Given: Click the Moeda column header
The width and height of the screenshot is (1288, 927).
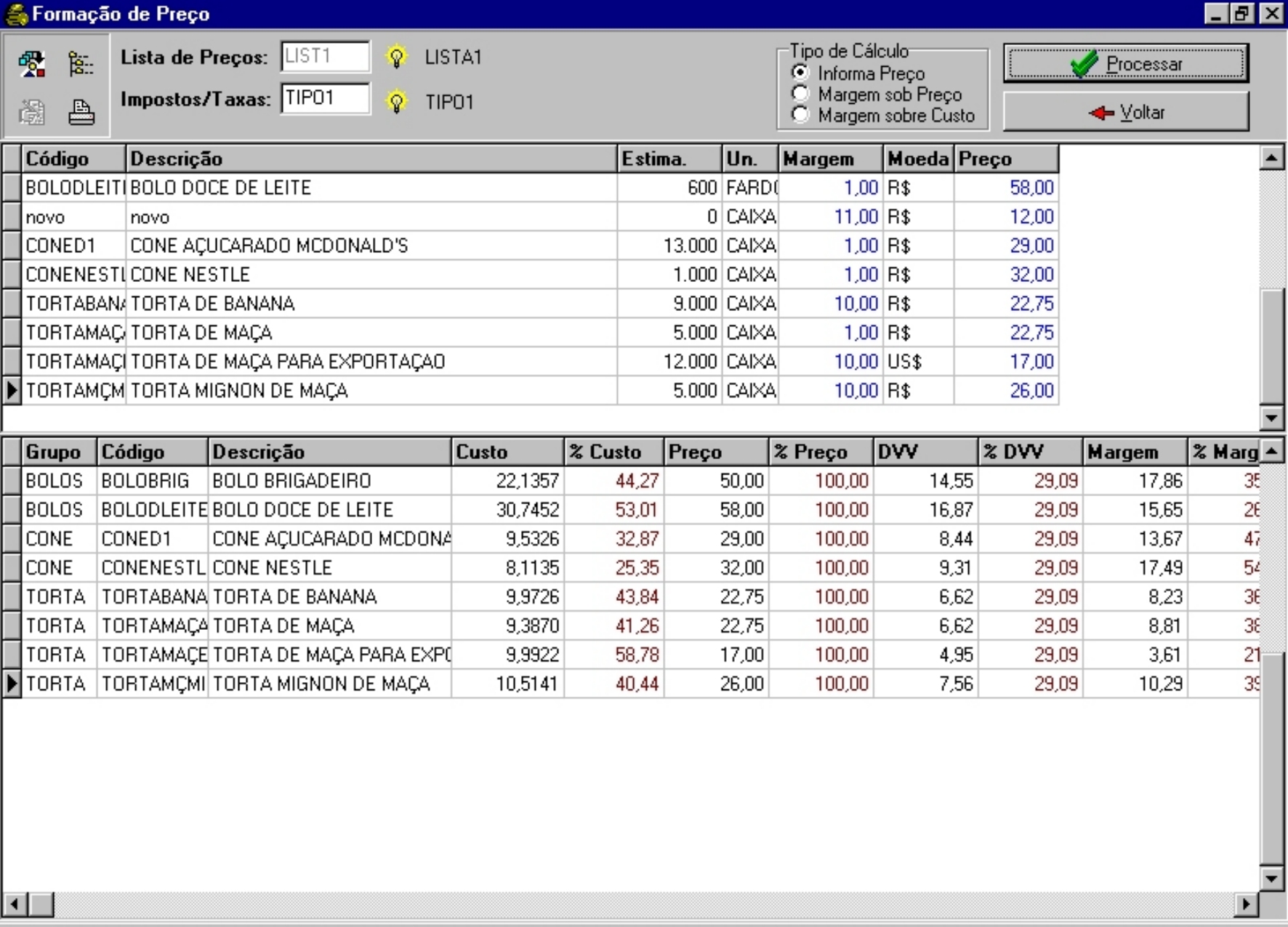Looking at the screenshot, I should click(918, 158).
